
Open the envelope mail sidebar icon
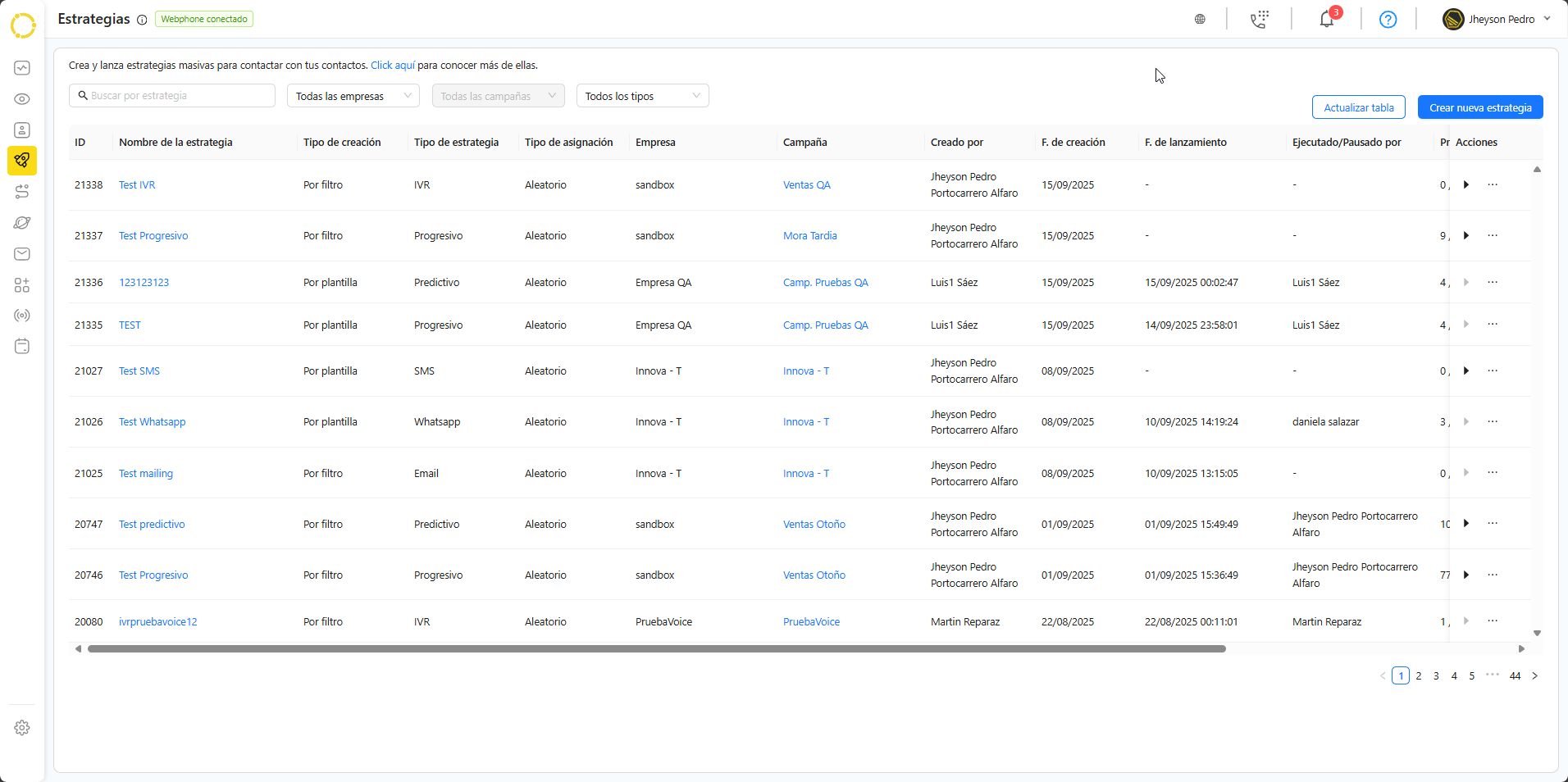(x=22, y=254)
